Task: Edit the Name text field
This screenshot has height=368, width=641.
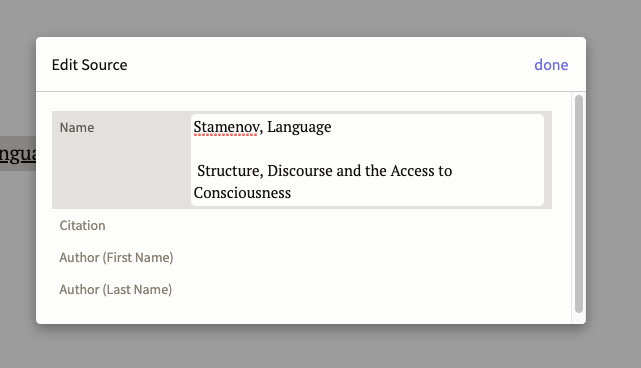Action: point(367,160)
